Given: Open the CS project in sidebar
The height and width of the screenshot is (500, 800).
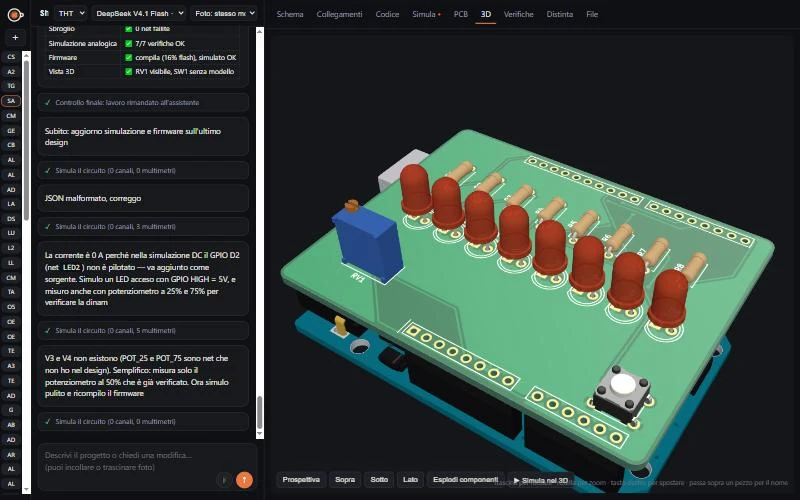Looking at the screenshot, I should (11, 57).
